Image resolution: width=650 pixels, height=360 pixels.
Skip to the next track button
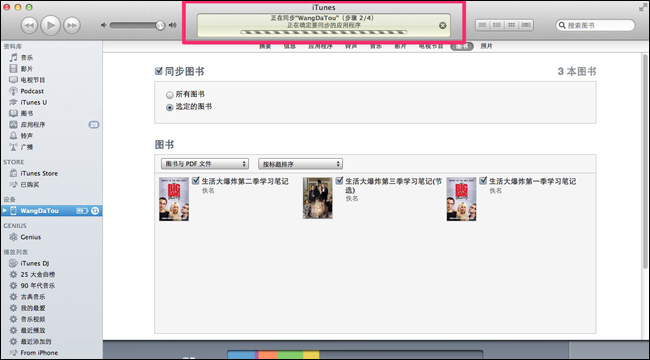click(72, 25)
